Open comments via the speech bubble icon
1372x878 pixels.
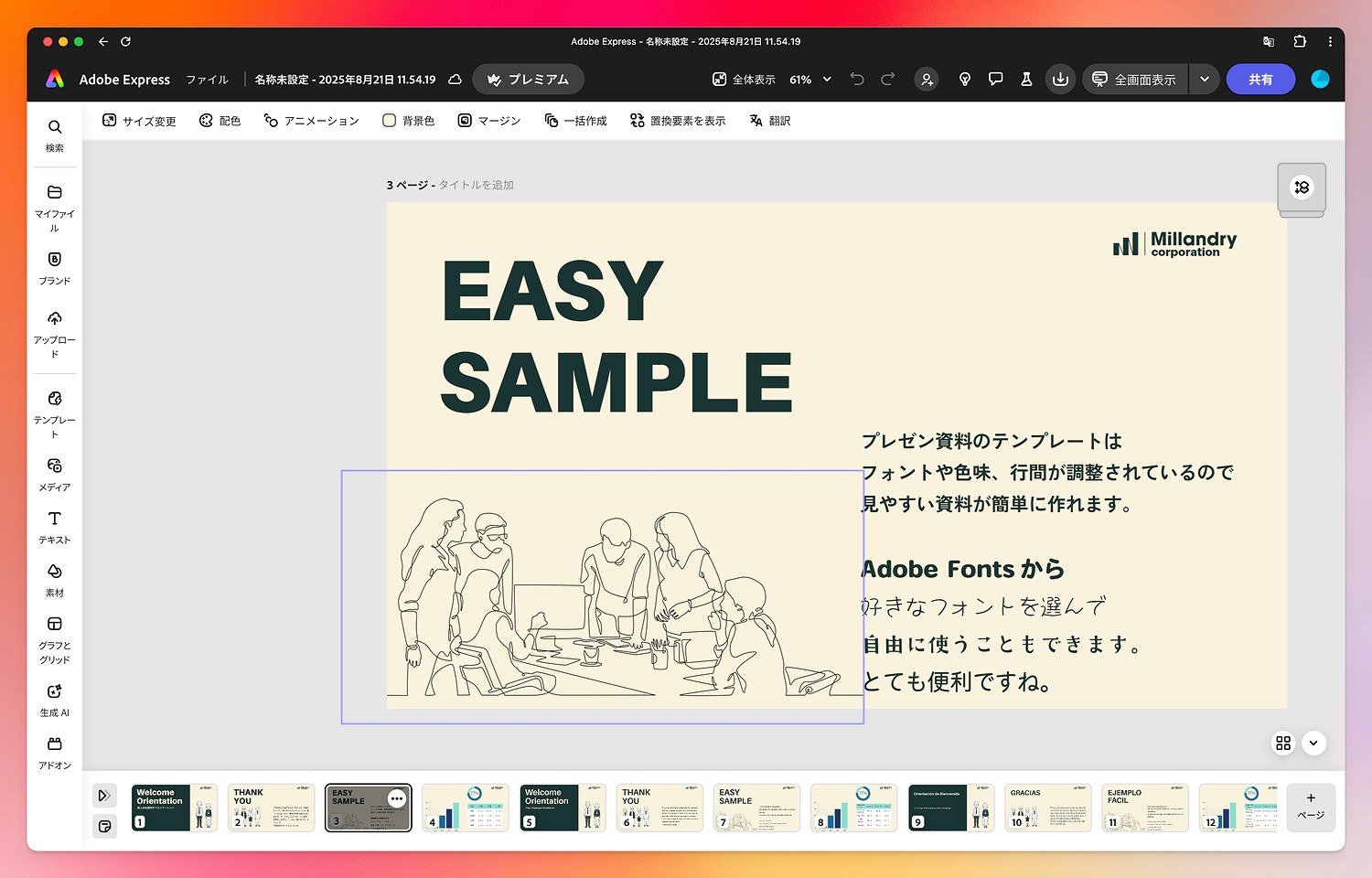[995, 79]
